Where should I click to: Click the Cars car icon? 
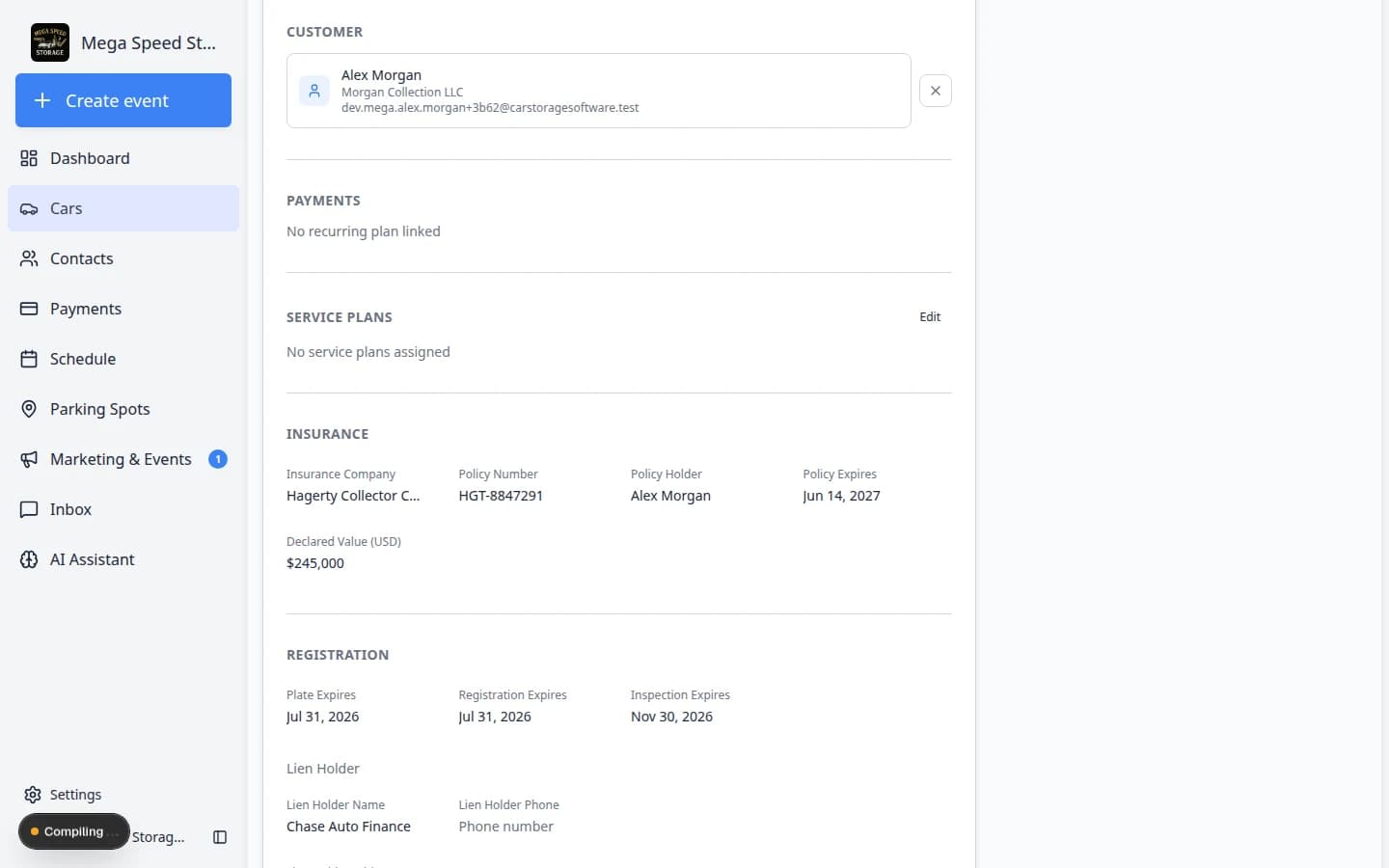click(x=29, y=208)
